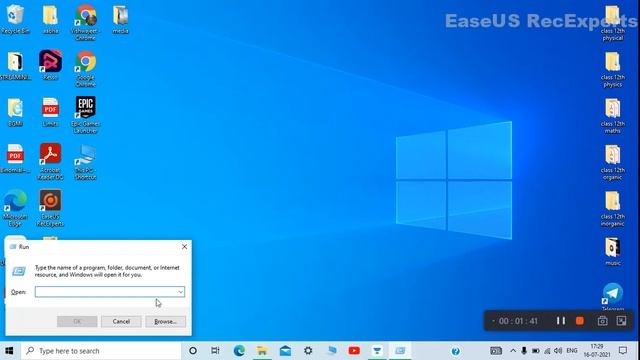The height and width of the screenshot is (360, 640).
Task: Select the class 12th physics folder
Action: tap(613, 69)
